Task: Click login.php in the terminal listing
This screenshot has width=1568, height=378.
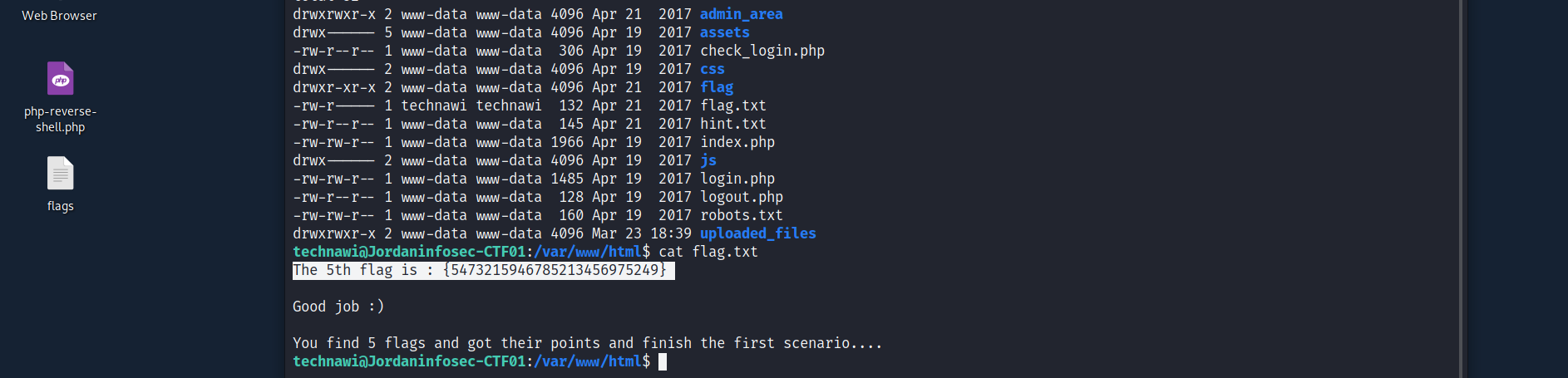Action: (737, 179)
